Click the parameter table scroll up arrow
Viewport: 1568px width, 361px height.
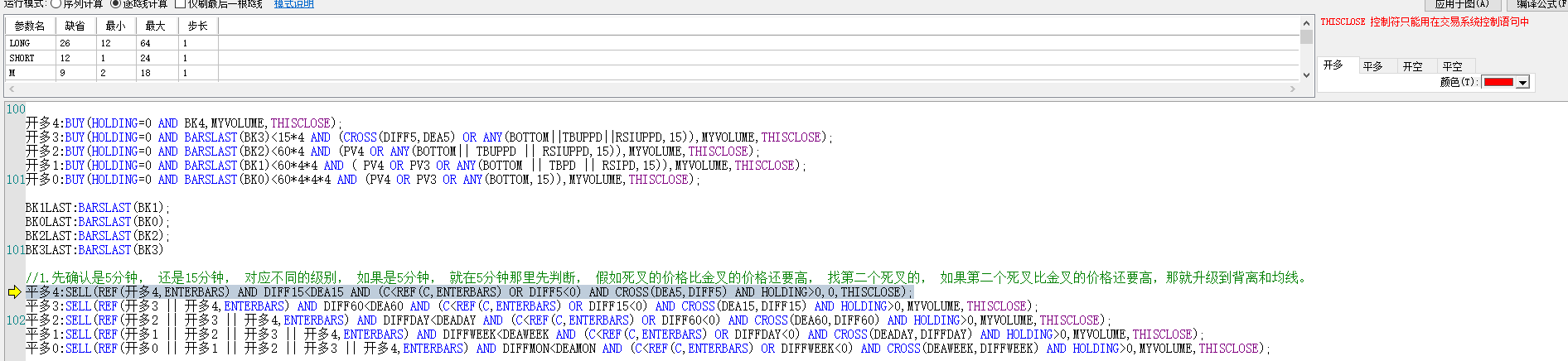(1306, 23)
